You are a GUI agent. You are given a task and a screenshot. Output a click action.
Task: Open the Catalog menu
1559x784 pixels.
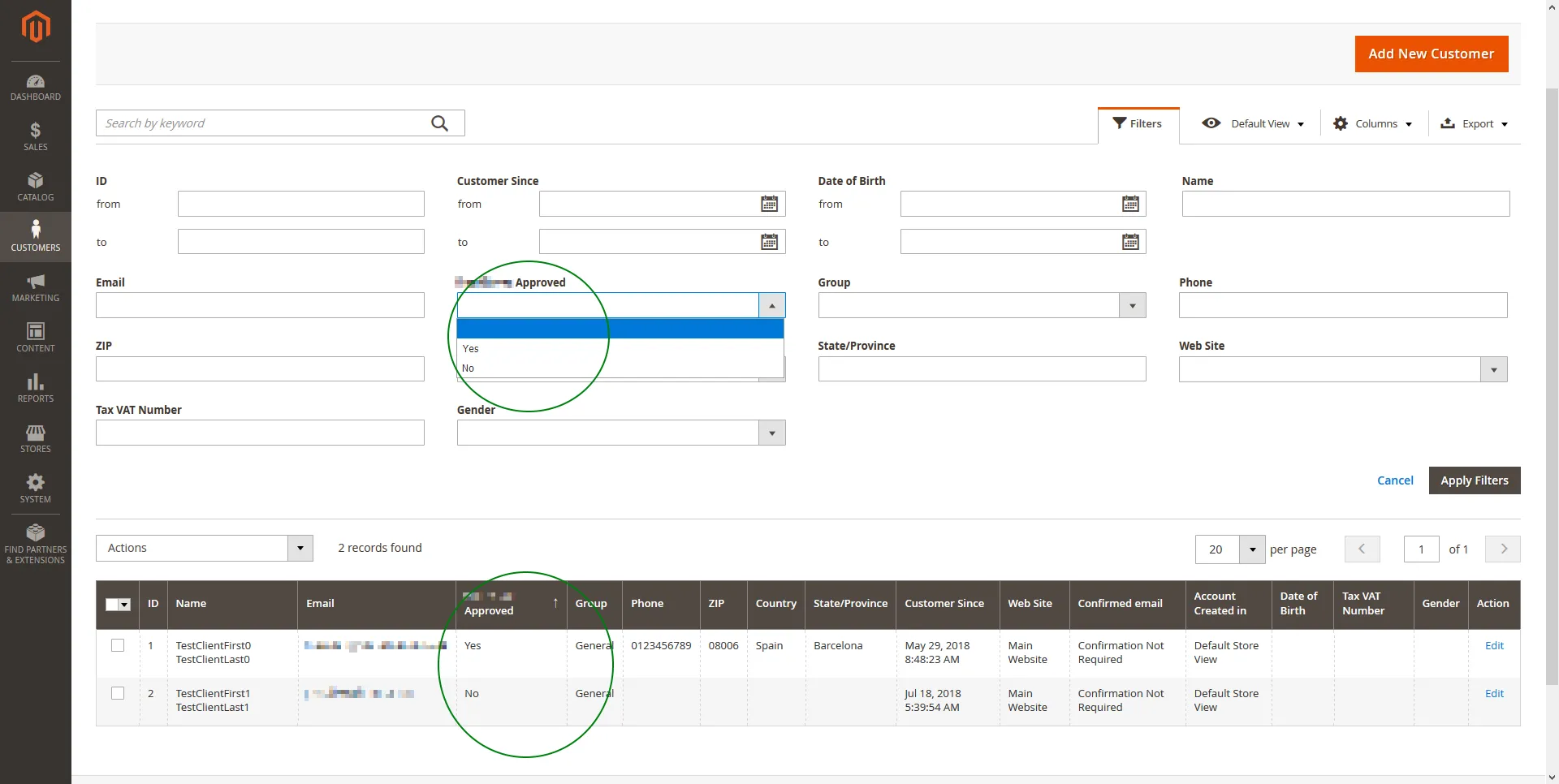[36, 187]
